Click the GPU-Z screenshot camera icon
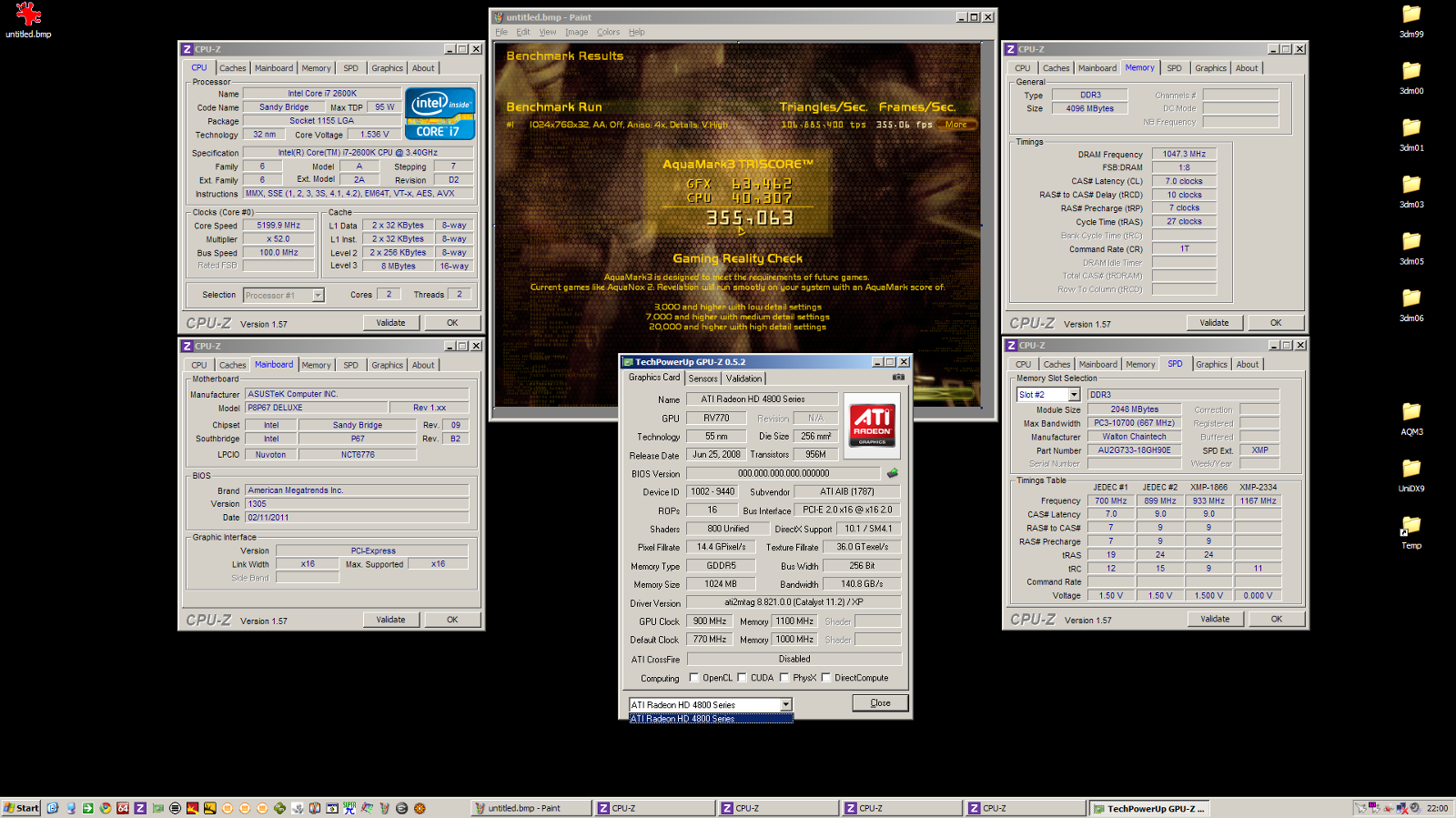 tap(898, 378)
